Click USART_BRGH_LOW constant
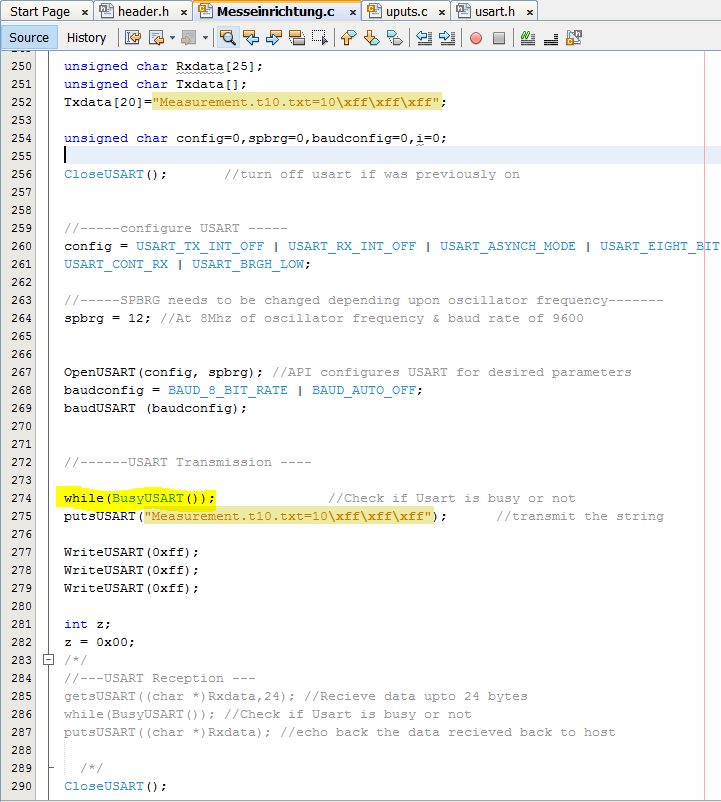The height and width of the screenshot is (802, 721). pos(248,264)
